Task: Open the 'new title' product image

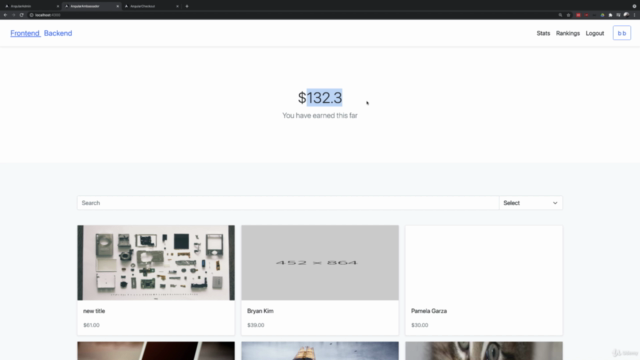Action: point(156,262)
